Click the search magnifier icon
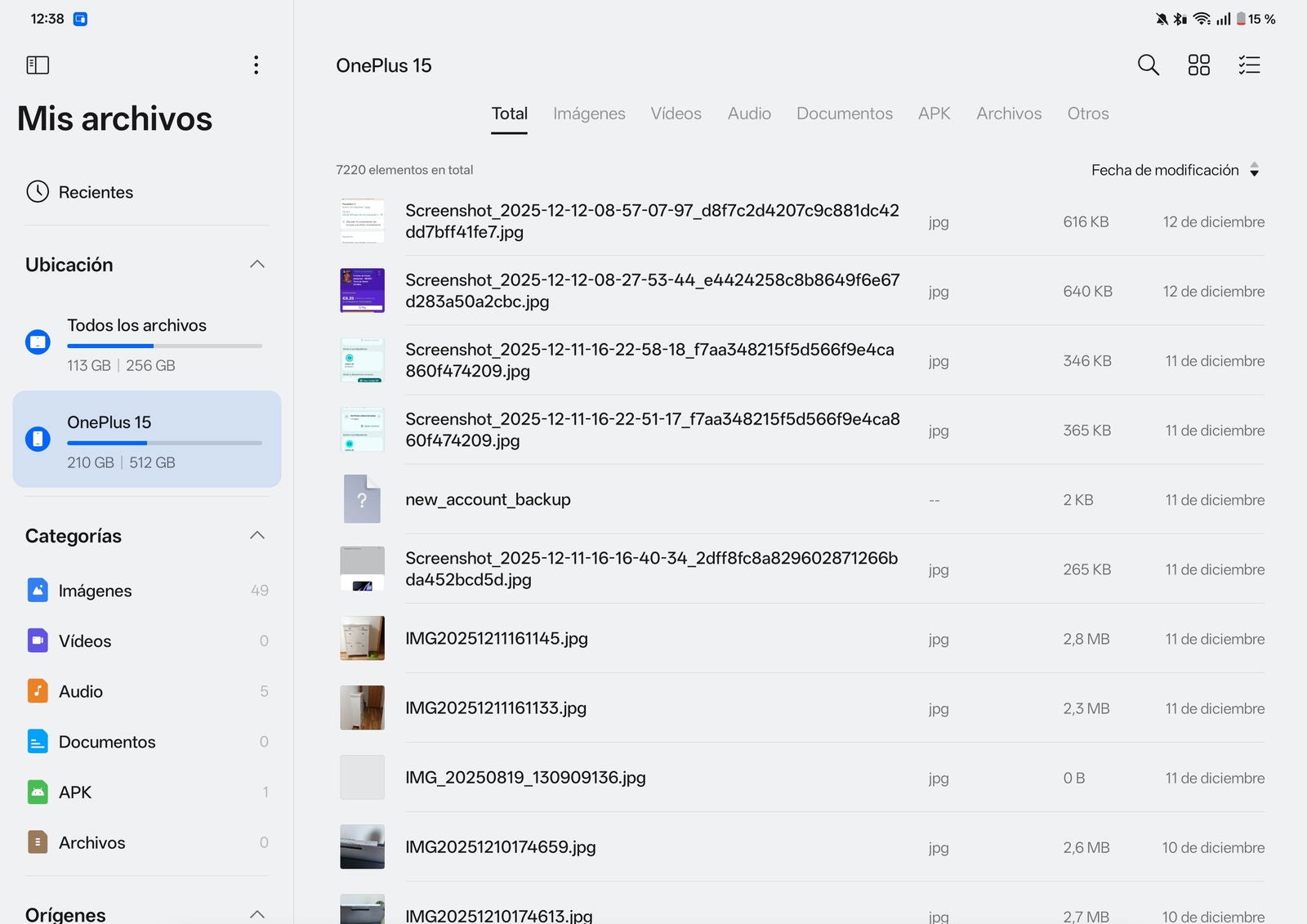 (x=1148, y=65)
